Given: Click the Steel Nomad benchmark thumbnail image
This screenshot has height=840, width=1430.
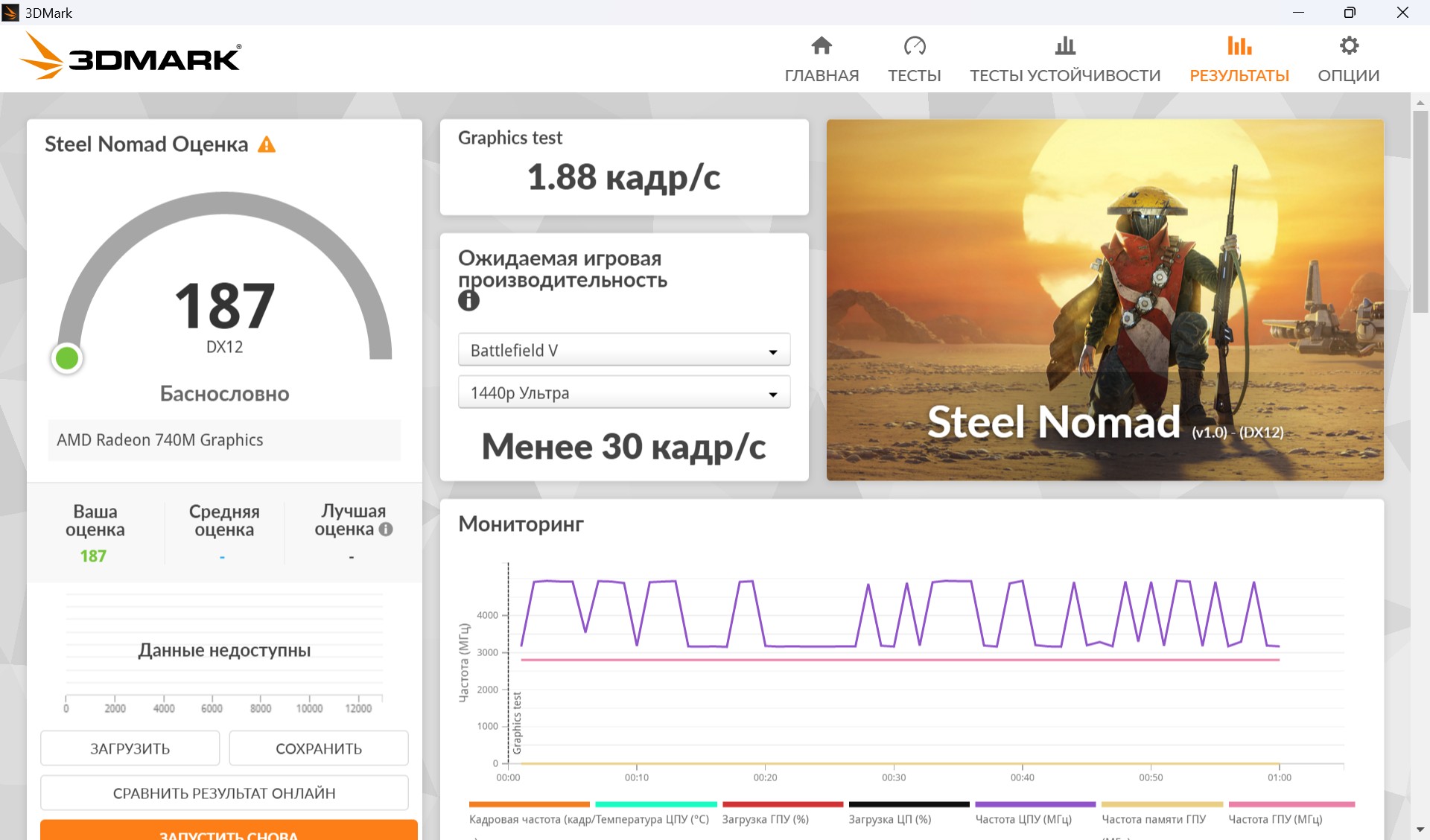Looking at the screenshot, I should pos(1105,299).
